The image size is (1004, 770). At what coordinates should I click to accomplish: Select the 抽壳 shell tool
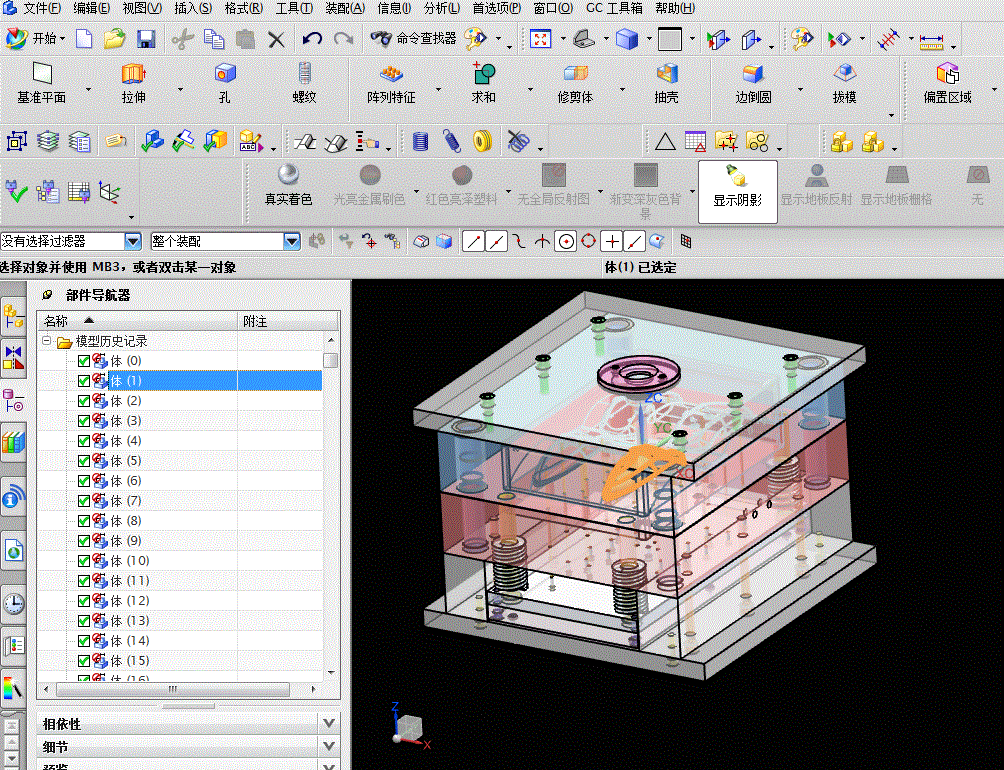[x=667, y=83]
